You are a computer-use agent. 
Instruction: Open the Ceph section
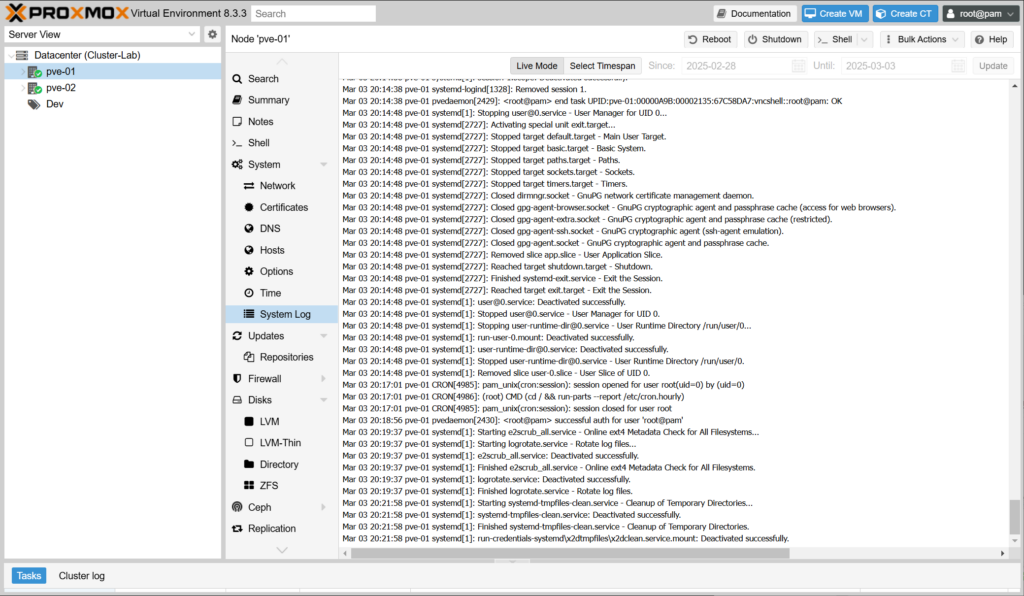tap(258, 507)
